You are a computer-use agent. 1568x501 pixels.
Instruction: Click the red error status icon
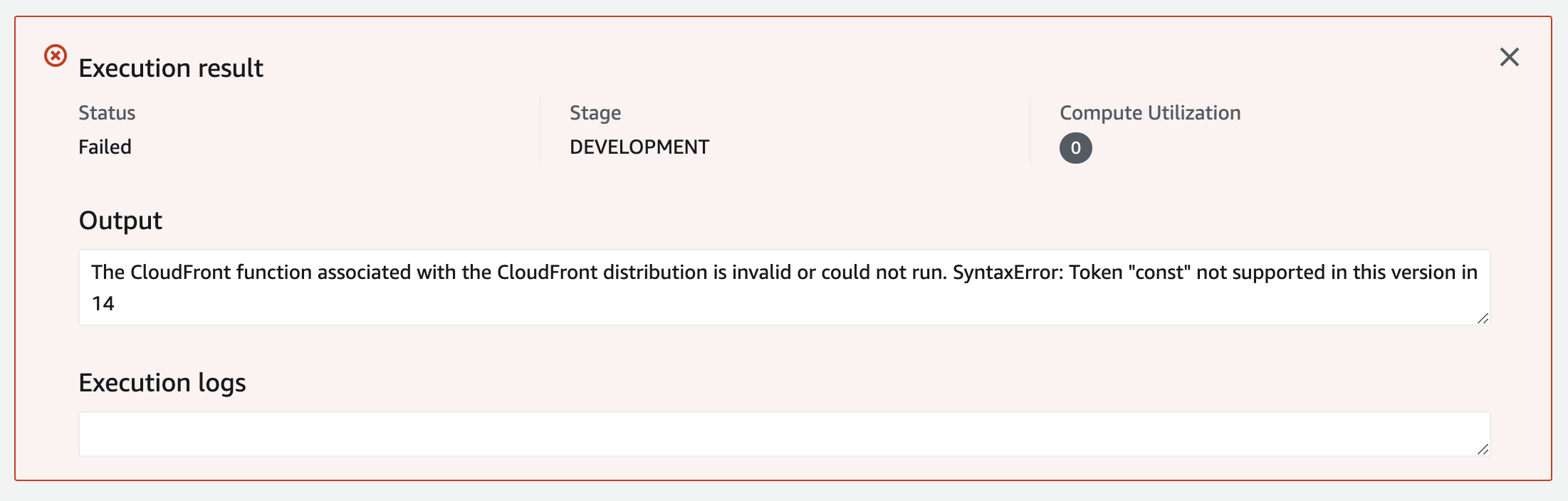(x=55, y=55)
